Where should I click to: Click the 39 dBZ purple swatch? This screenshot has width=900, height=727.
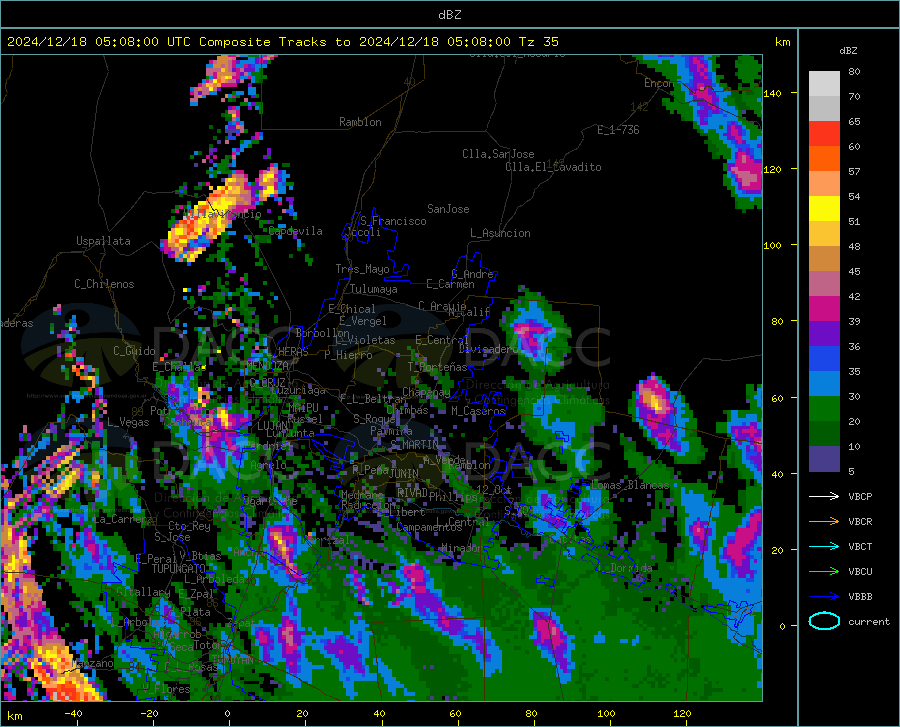pyautogui.click(x=824, y=333)
